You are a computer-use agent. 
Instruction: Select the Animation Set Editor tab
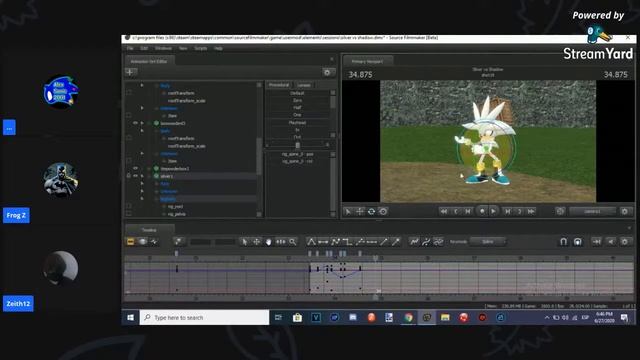149,61
